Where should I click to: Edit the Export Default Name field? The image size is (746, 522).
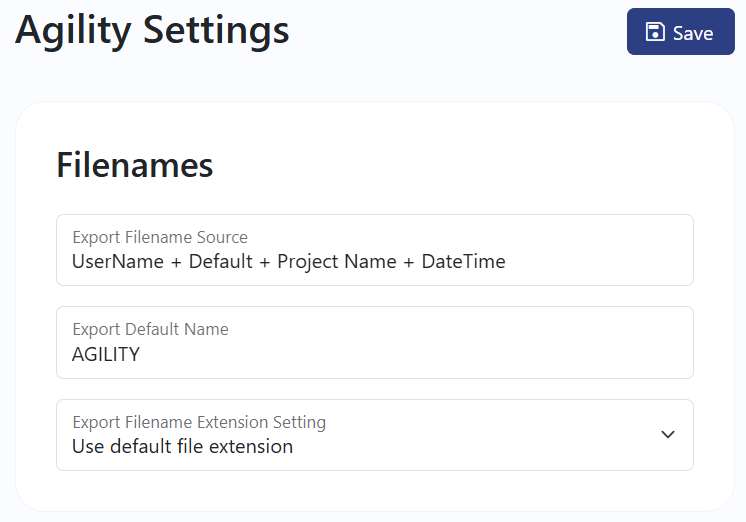point(375,343)
